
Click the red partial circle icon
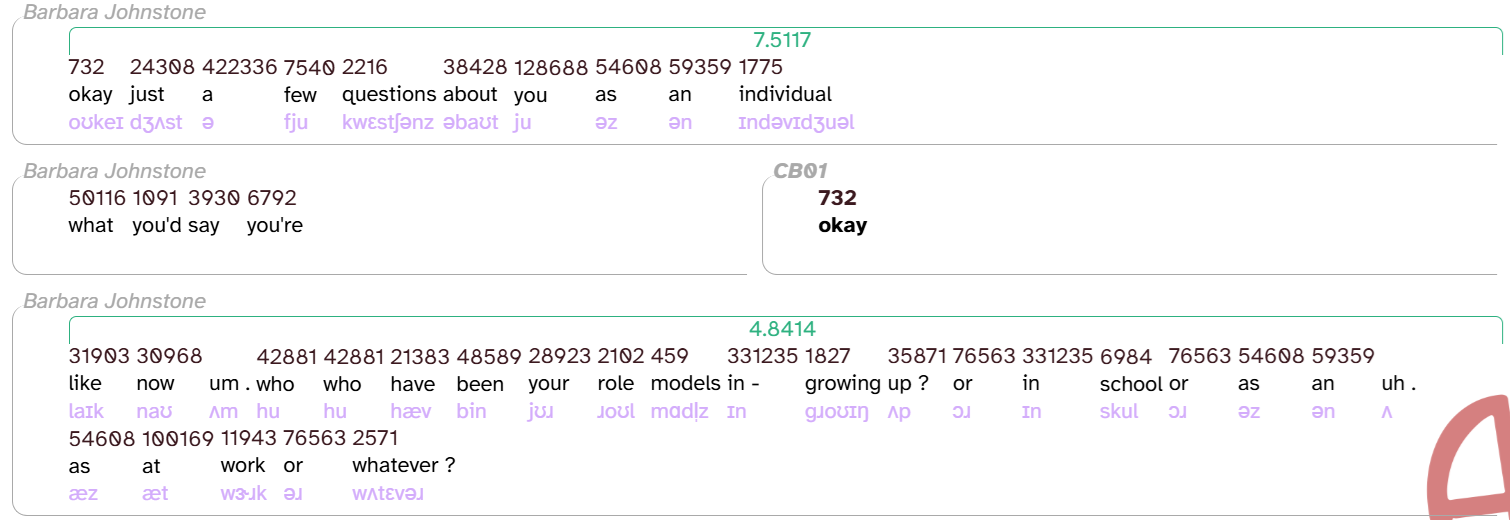(1469, 460)
